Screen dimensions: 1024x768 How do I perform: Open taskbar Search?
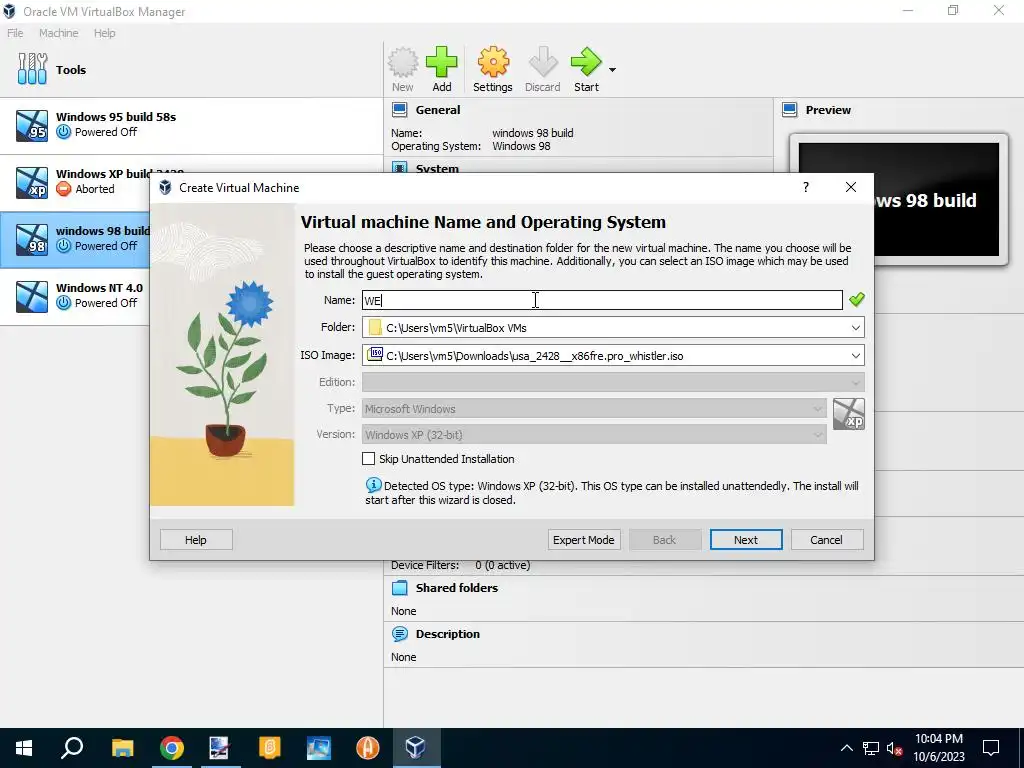coord(72,748)
